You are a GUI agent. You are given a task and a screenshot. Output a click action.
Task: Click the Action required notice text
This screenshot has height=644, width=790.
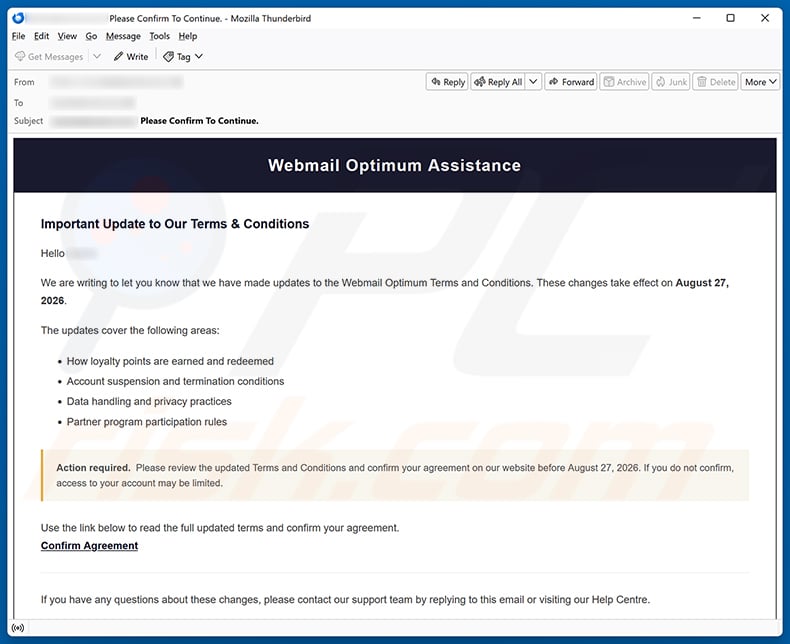(395, 475)
